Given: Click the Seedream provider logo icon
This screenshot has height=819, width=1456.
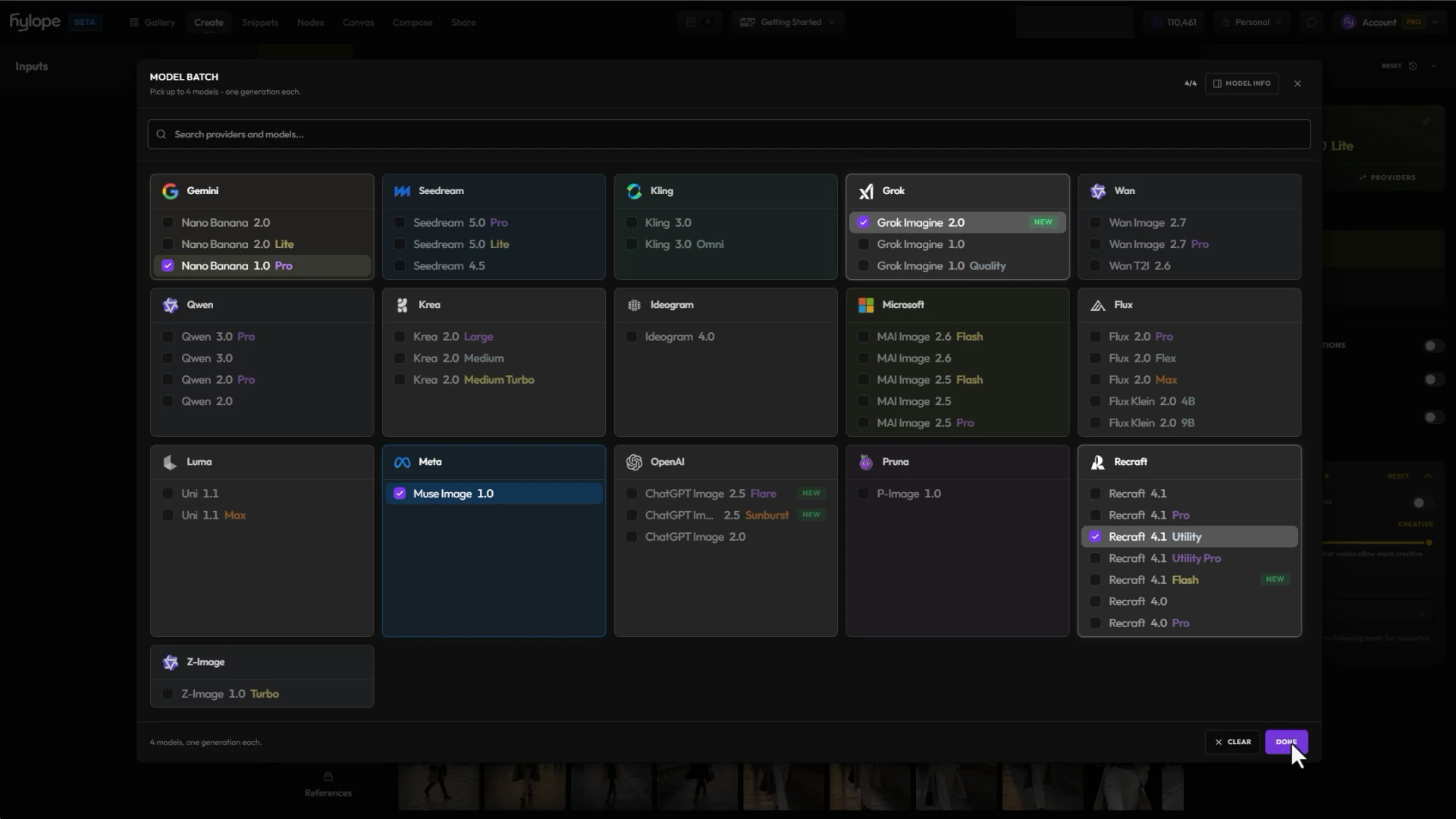Looking at the screenshot, I should pyautogui.click(x=402, y=191).
